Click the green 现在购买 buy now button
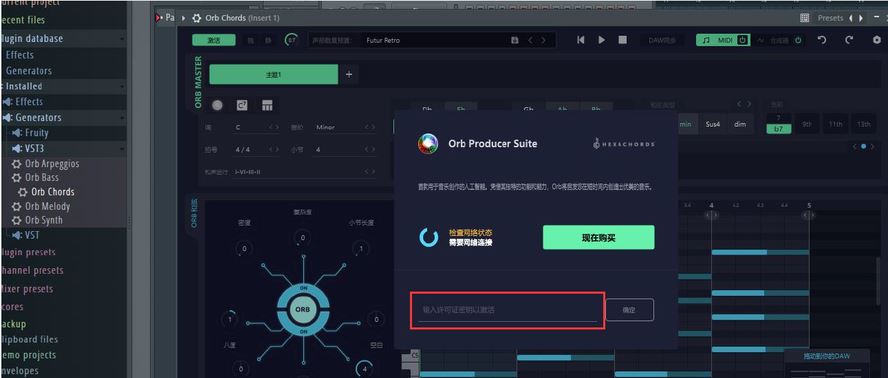Image resolution: width=888 pixels, height=378 pixels. pyautogui.click(x=599, y=237)
